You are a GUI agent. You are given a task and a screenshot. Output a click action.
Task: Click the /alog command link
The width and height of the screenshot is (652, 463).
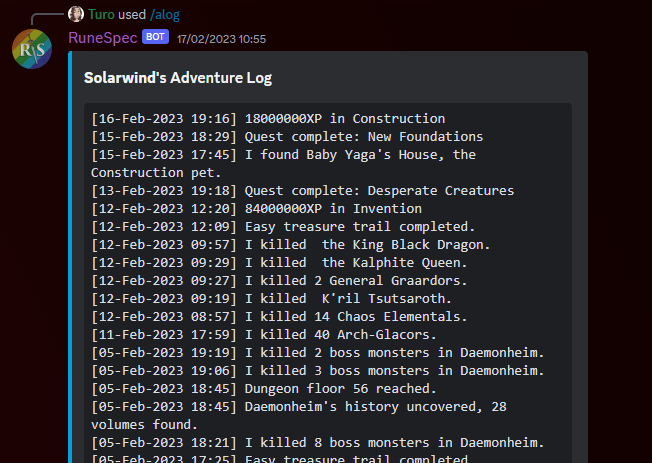pyautogui.click(x=165, y=15)
